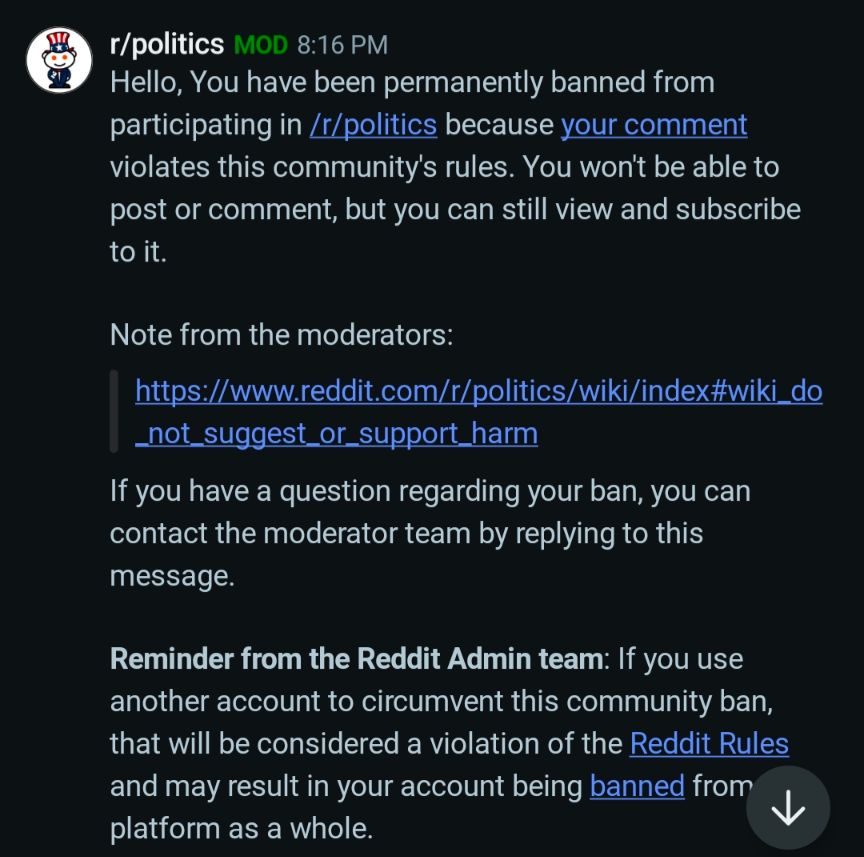Tap the "violates this community's rules" sentence

(310, 167)
